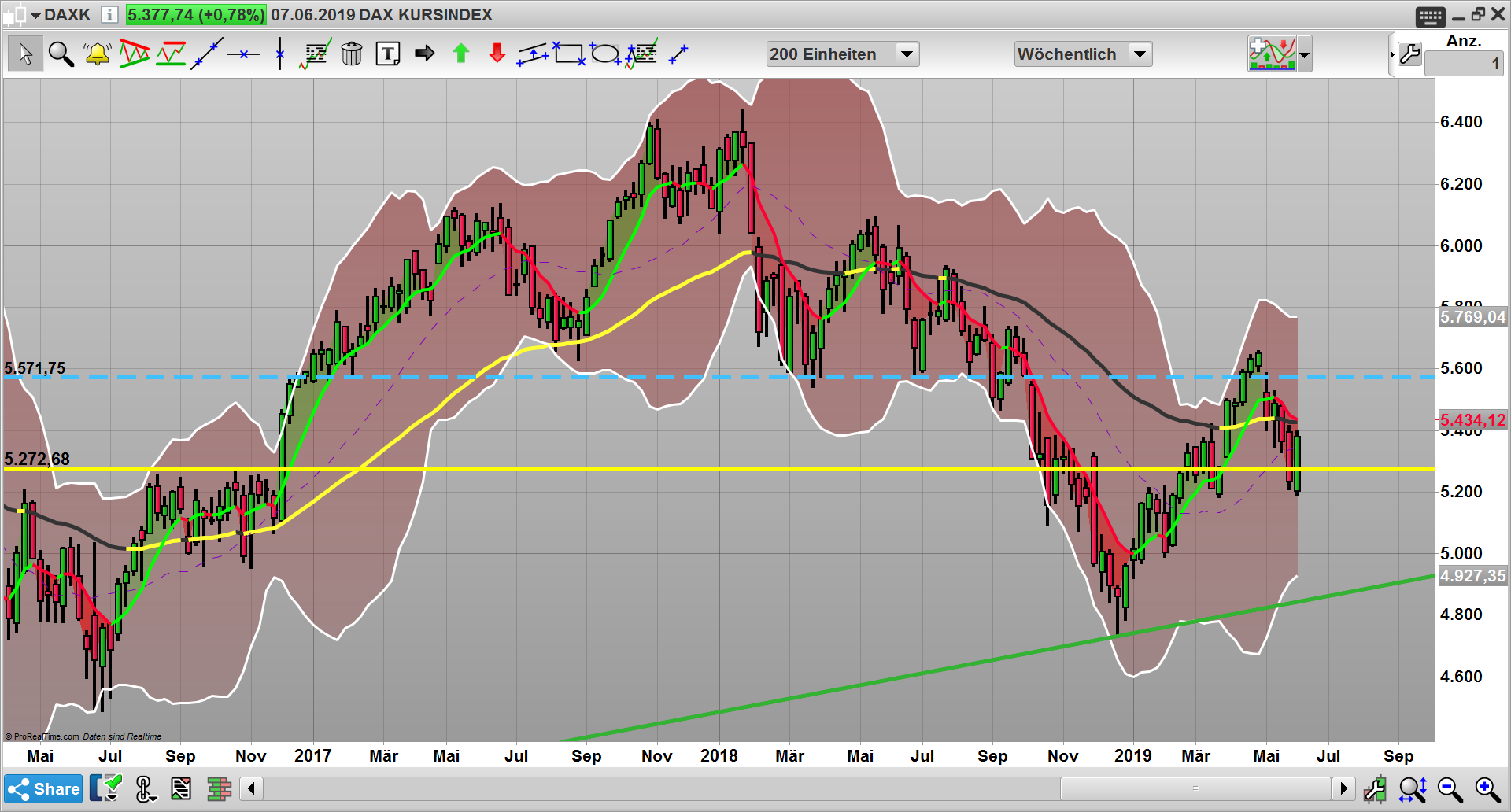Click the 2017 label on time axis
This screenshot has height=812, width=1511.
(313, 756)
